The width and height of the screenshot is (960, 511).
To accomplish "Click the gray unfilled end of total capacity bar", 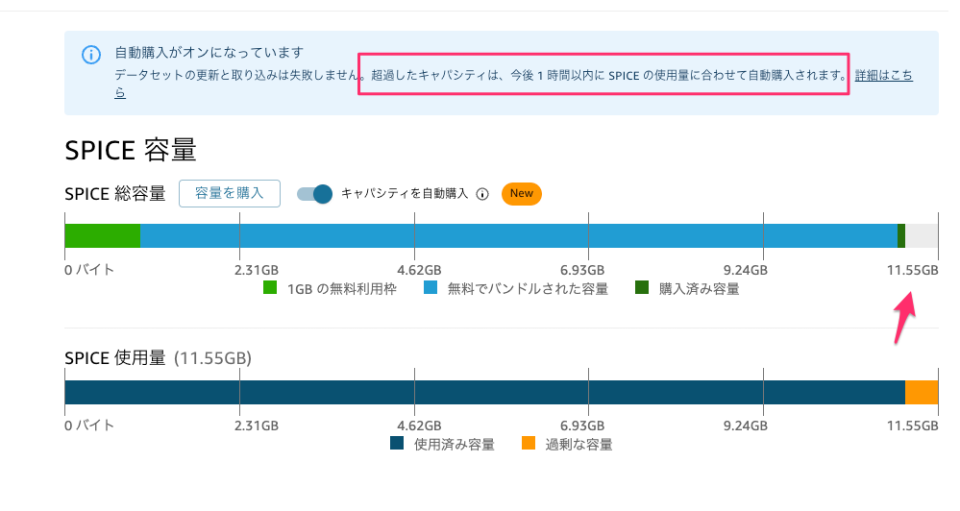I will 921,236.
